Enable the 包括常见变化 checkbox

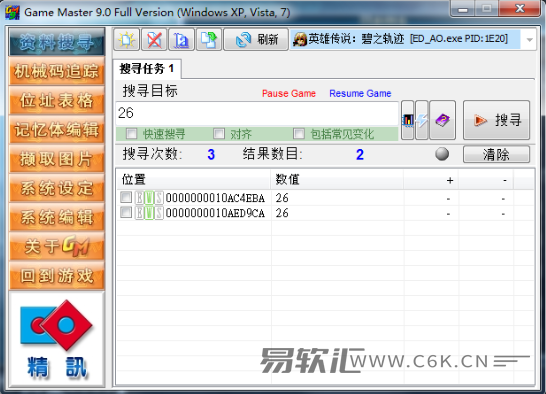299,134
